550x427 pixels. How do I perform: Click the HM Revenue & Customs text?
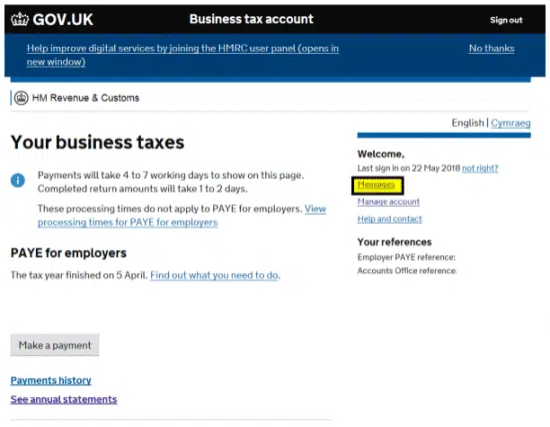[x=86, y=98]
